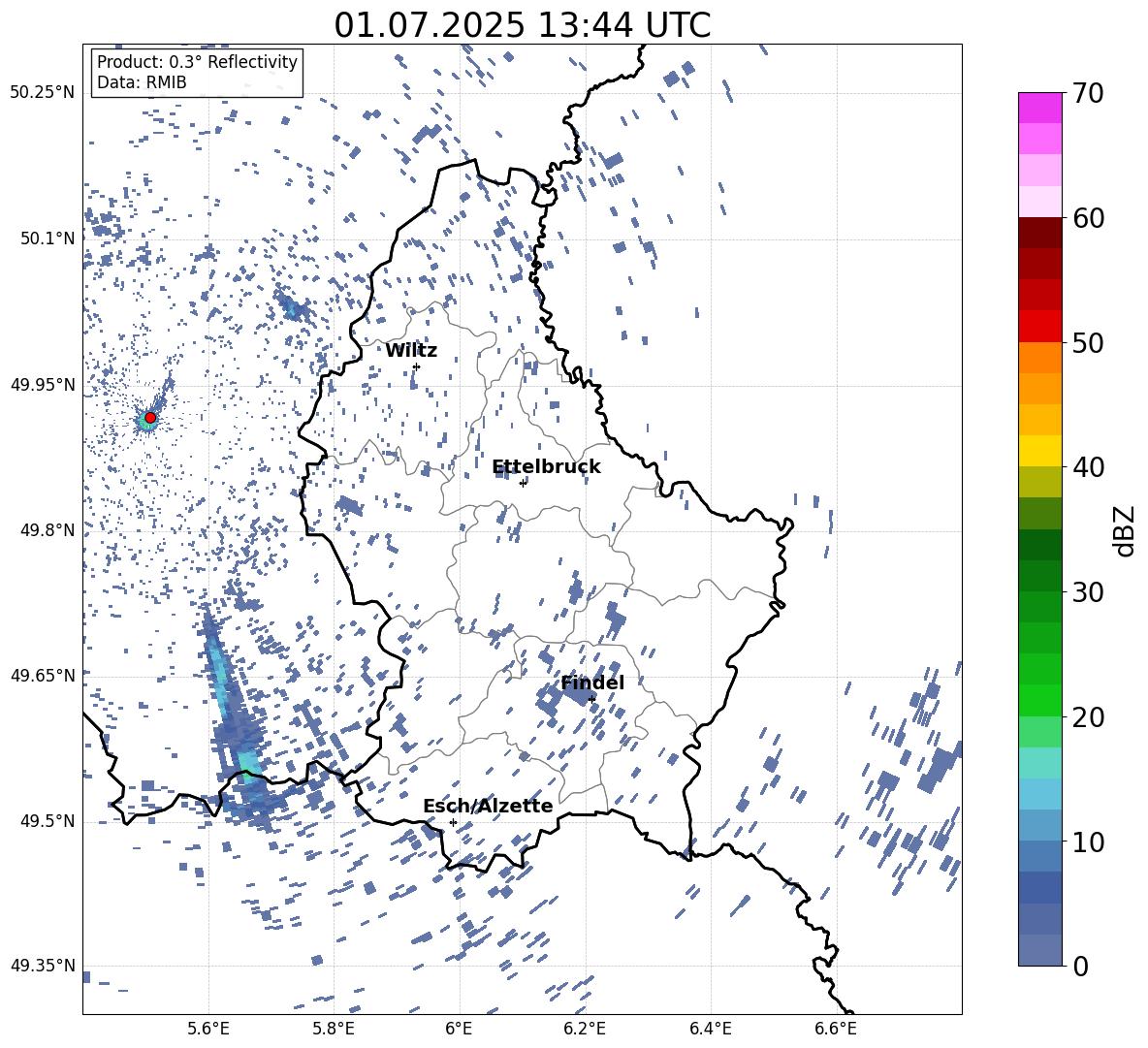Click the Findel city label

click(x=592, y=683)
